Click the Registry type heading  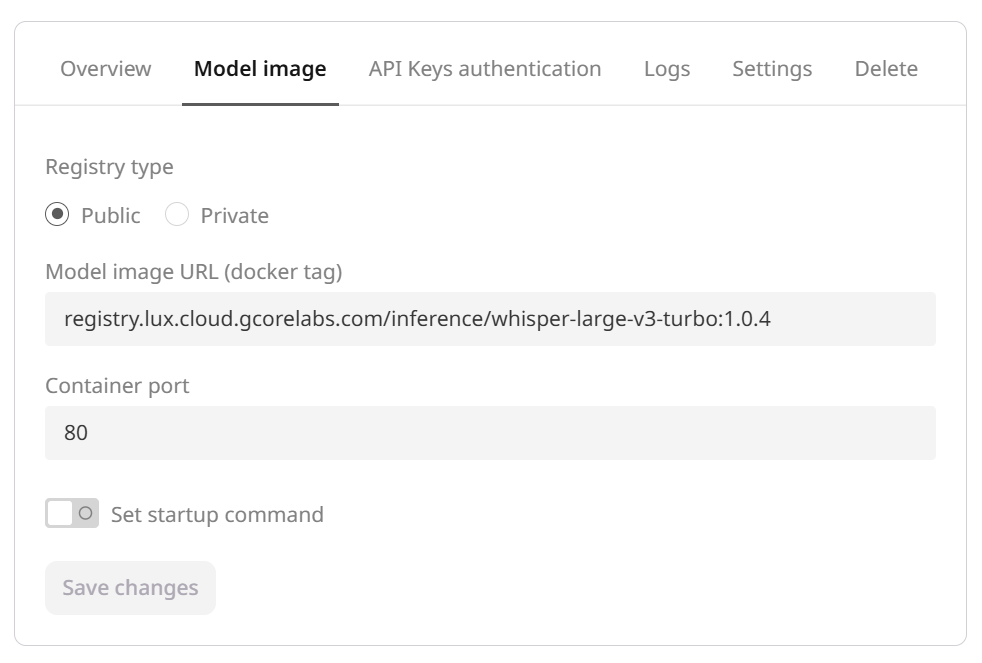coord(109,166)
